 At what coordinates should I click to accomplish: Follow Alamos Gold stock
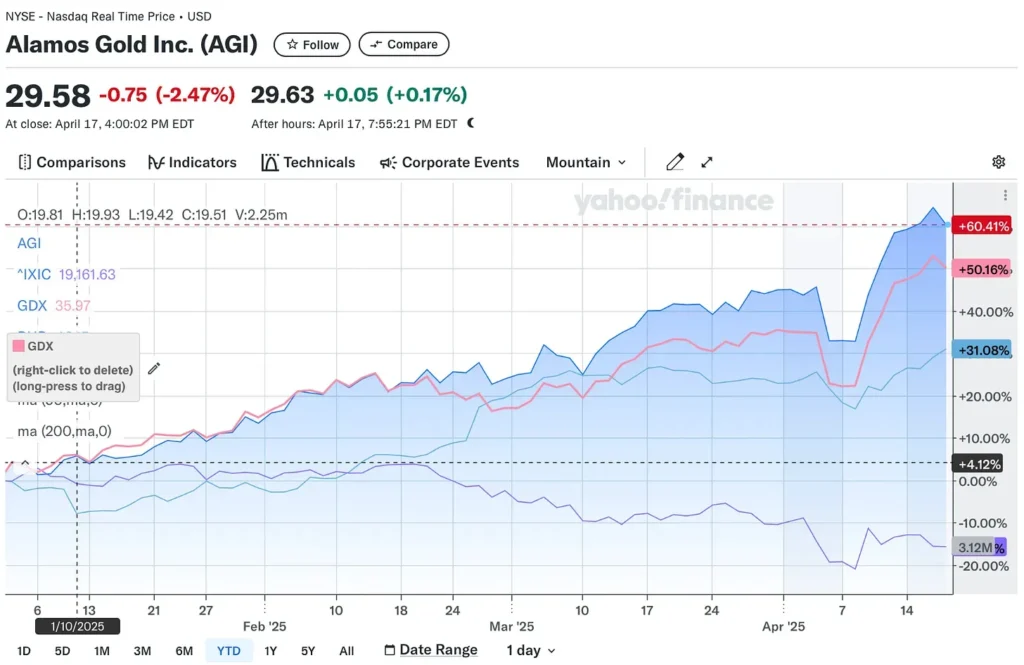(x=313, y=44)
